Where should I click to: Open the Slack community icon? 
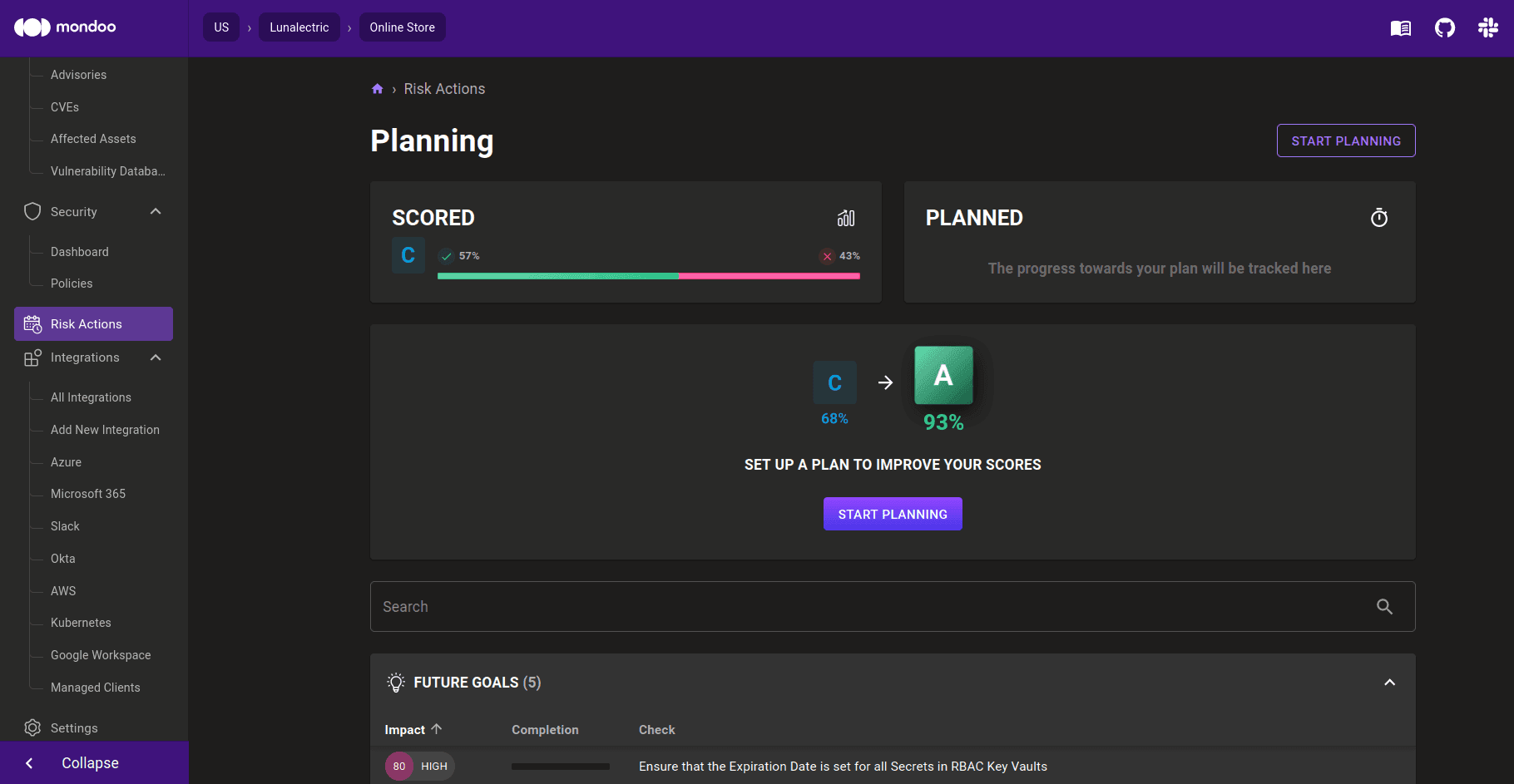click(1487, 28)
